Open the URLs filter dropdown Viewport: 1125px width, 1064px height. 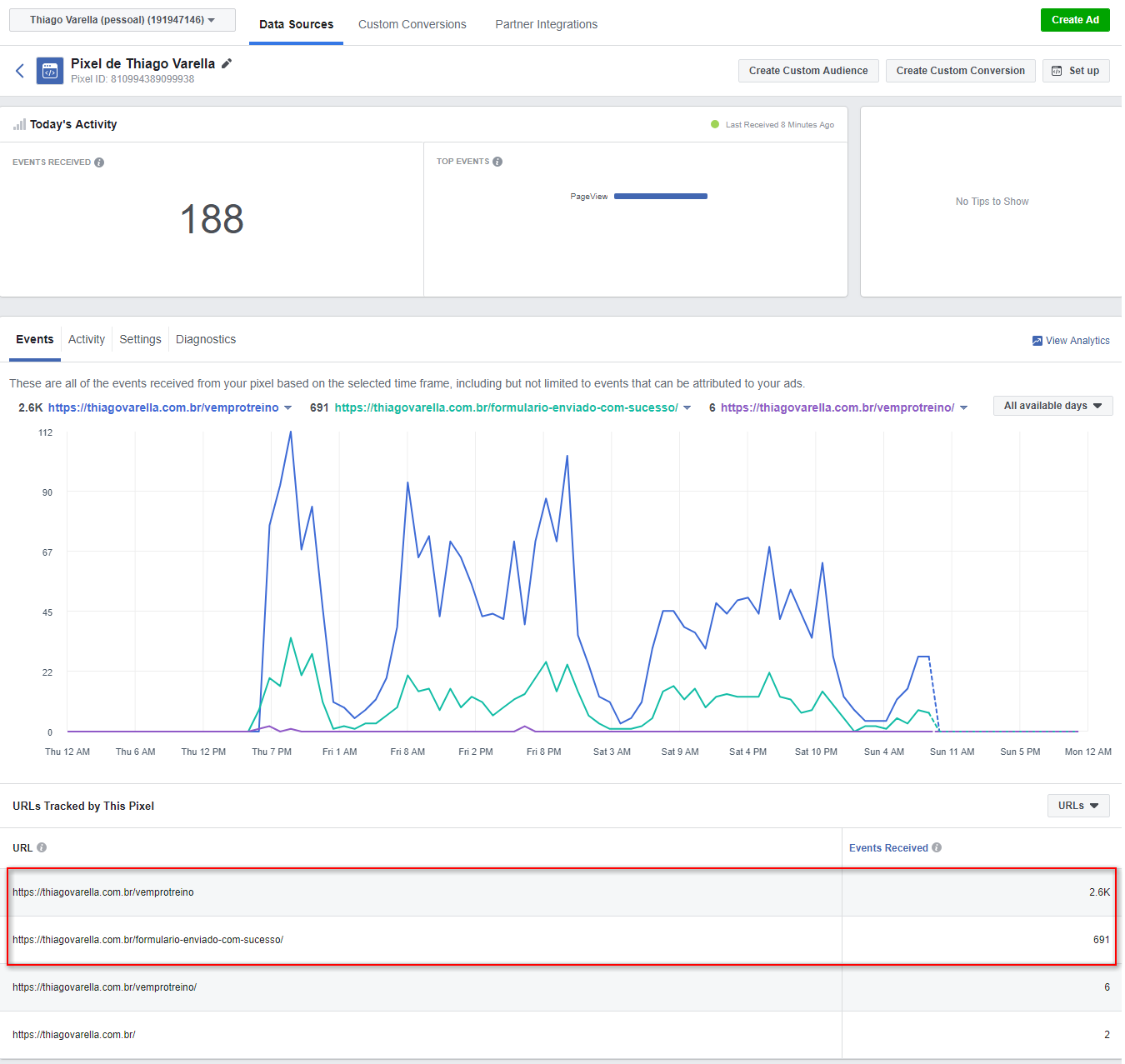(1077, 806)
